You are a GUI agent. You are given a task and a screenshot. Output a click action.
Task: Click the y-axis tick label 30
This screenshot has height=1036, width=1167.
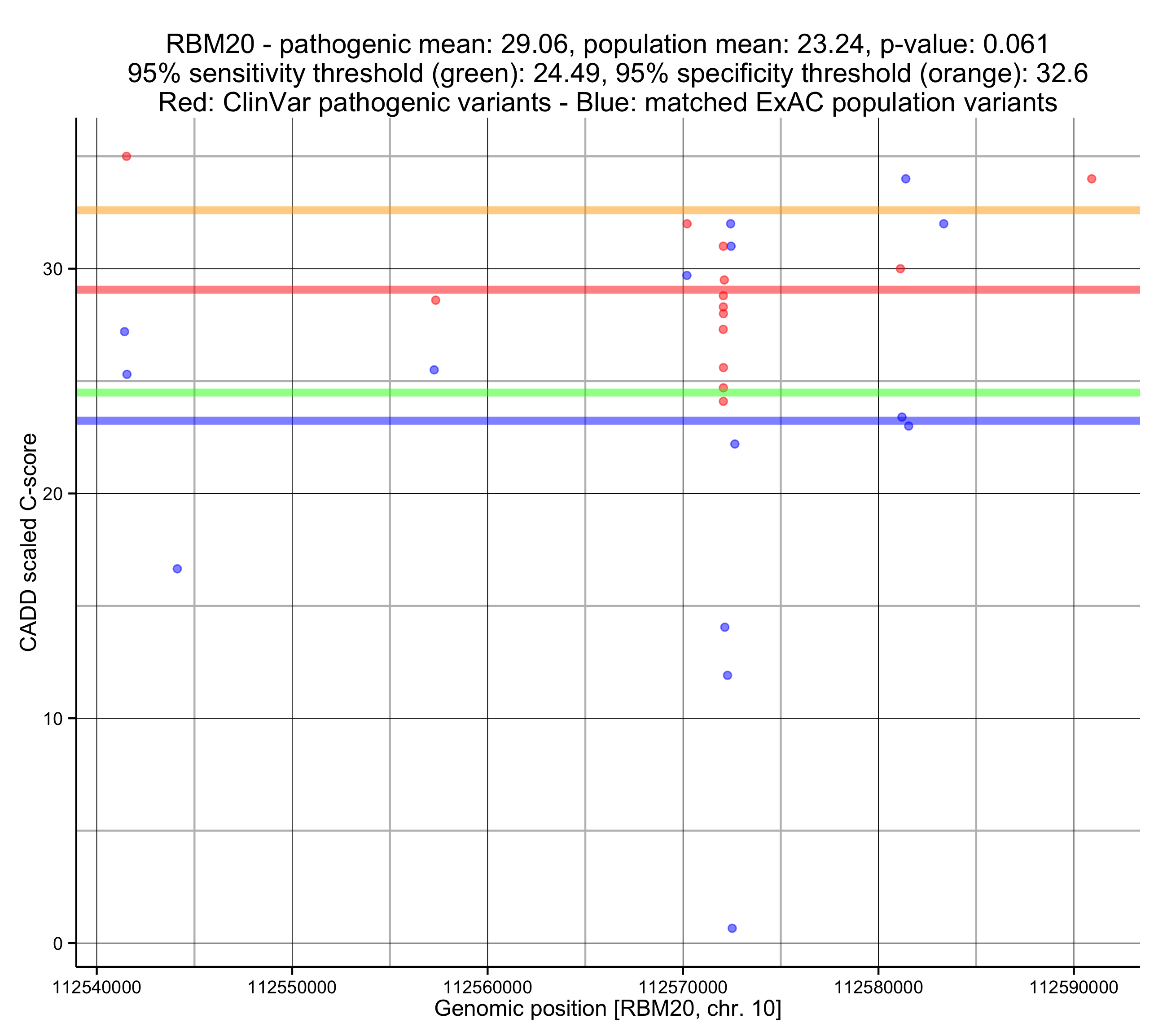click(x=53, y=269)
